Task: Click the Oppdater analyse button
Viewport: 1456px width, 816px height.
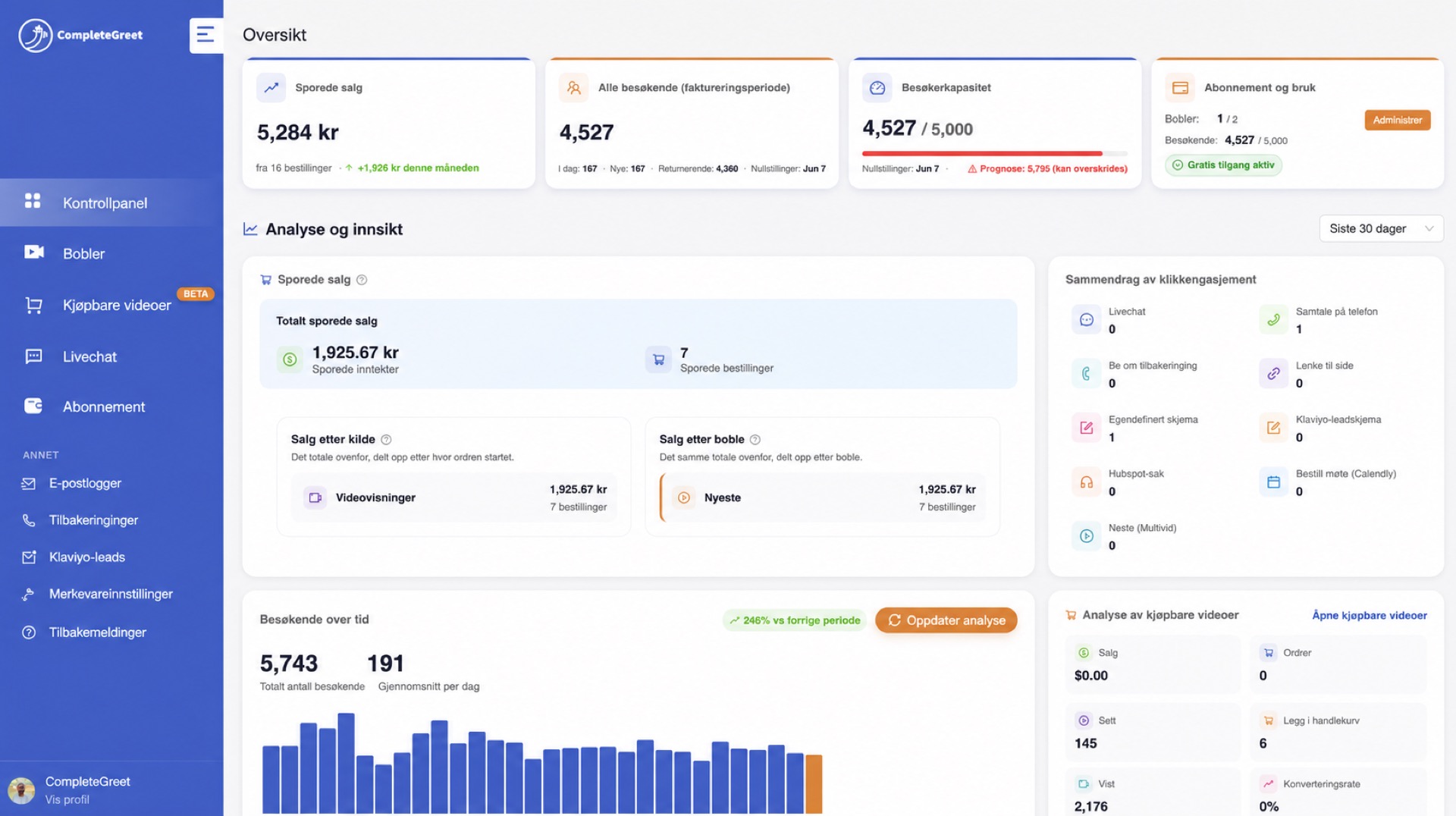Action: click(946, 620)
